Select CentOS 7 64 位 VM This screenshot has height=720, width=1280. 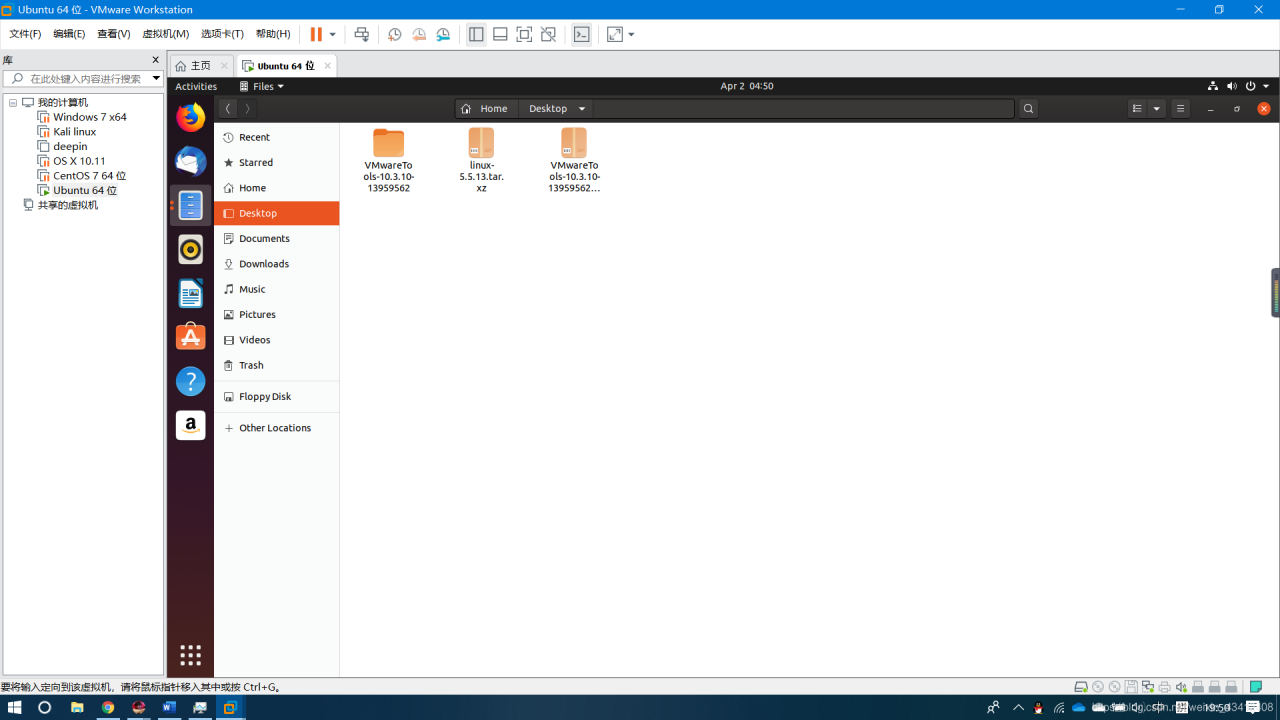89,176
